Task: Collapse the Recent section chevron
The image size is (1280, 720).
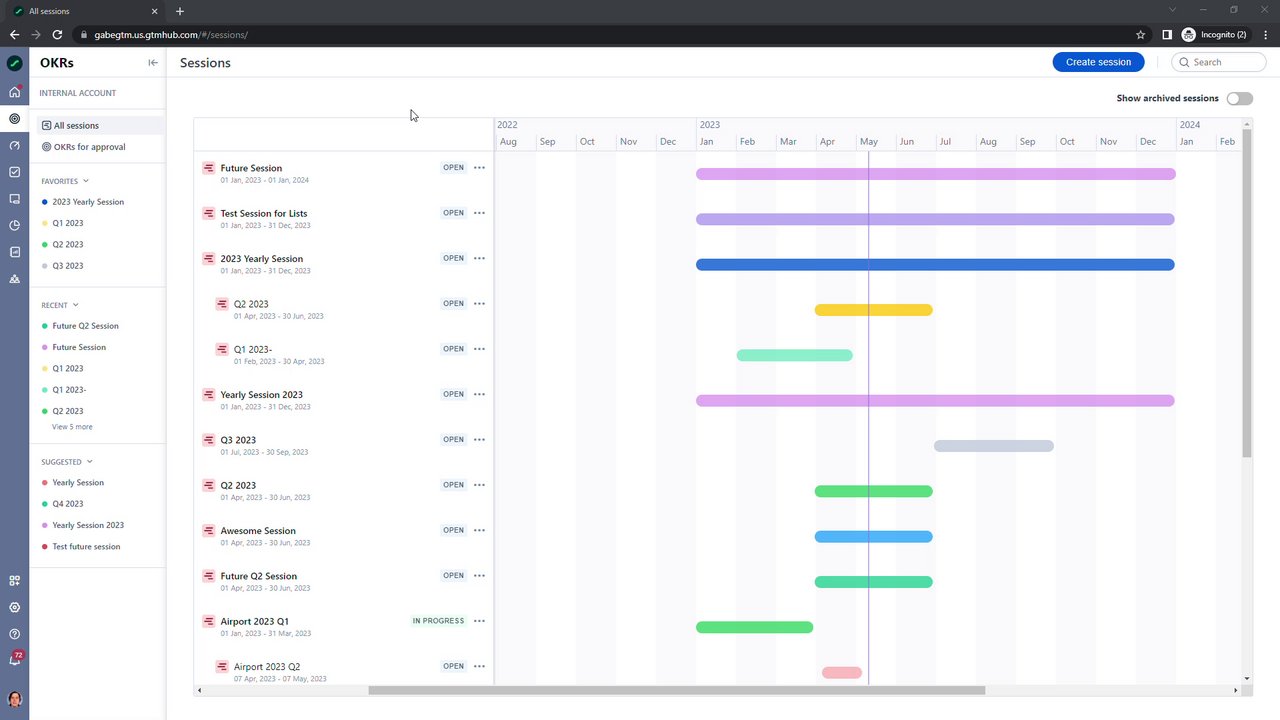Action: [76, 305]
